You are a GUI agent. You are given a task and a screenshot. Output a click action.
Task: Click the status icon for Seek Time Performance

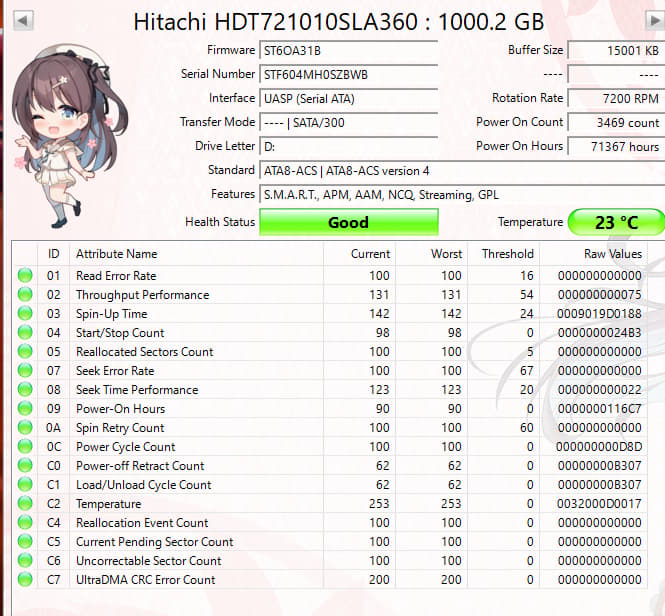25,389
